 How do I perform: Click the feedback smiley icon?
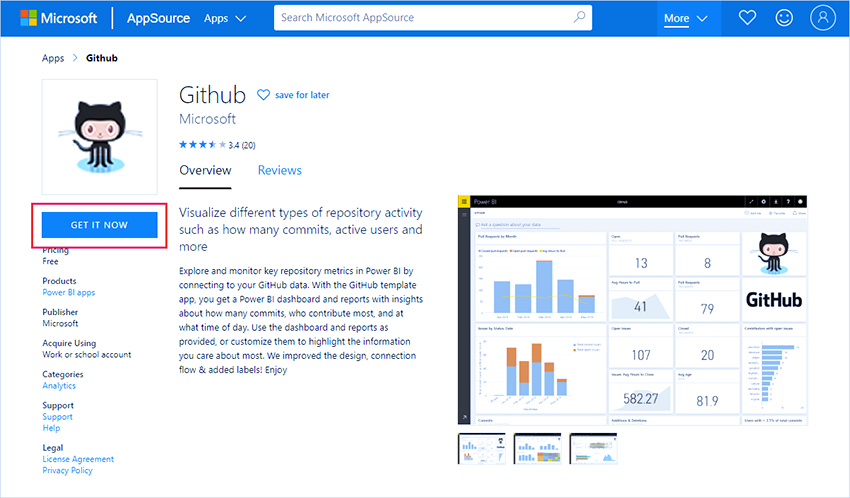[x=784, y=18]
